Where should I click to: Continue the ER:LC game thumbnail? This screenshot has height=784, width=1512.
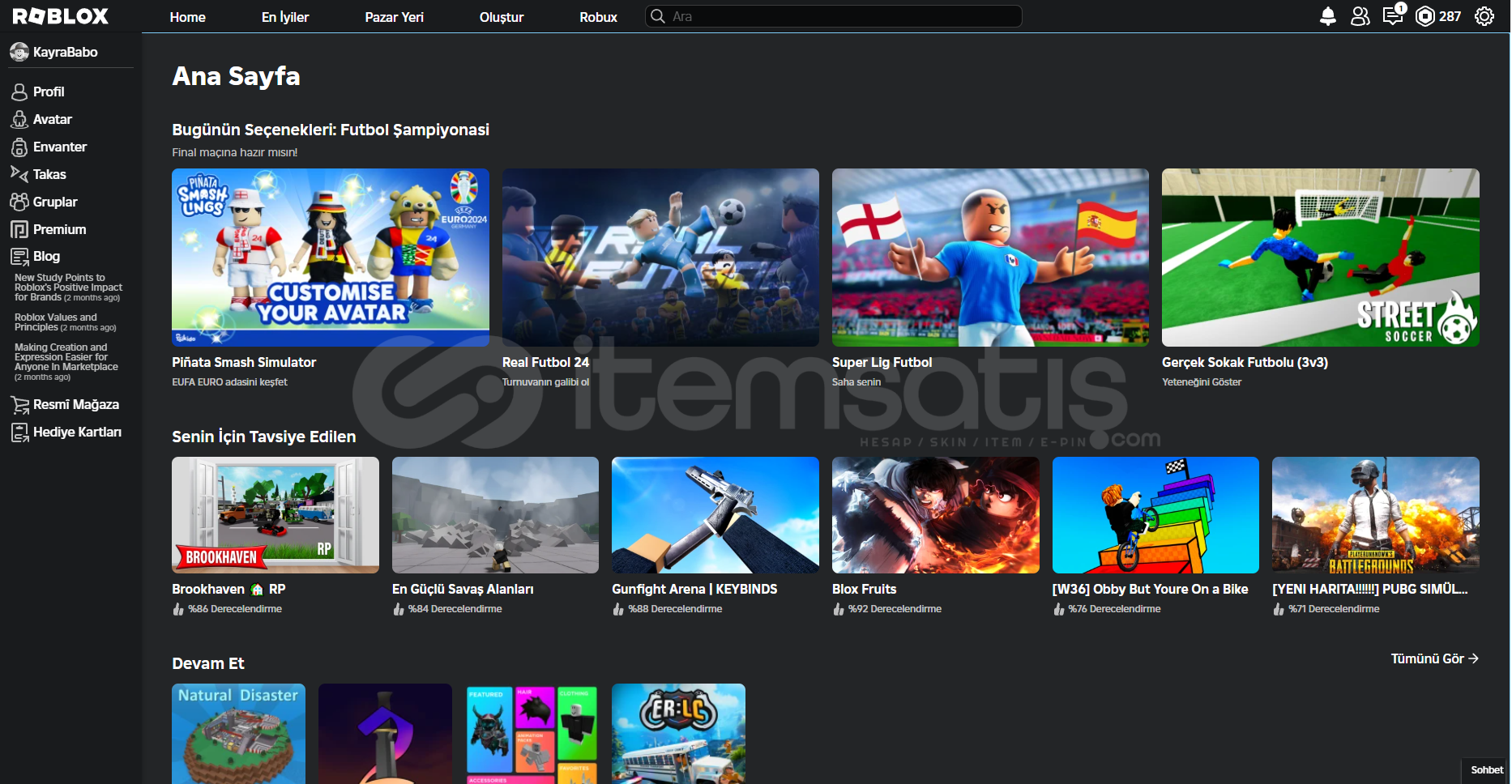pos(678,734)
